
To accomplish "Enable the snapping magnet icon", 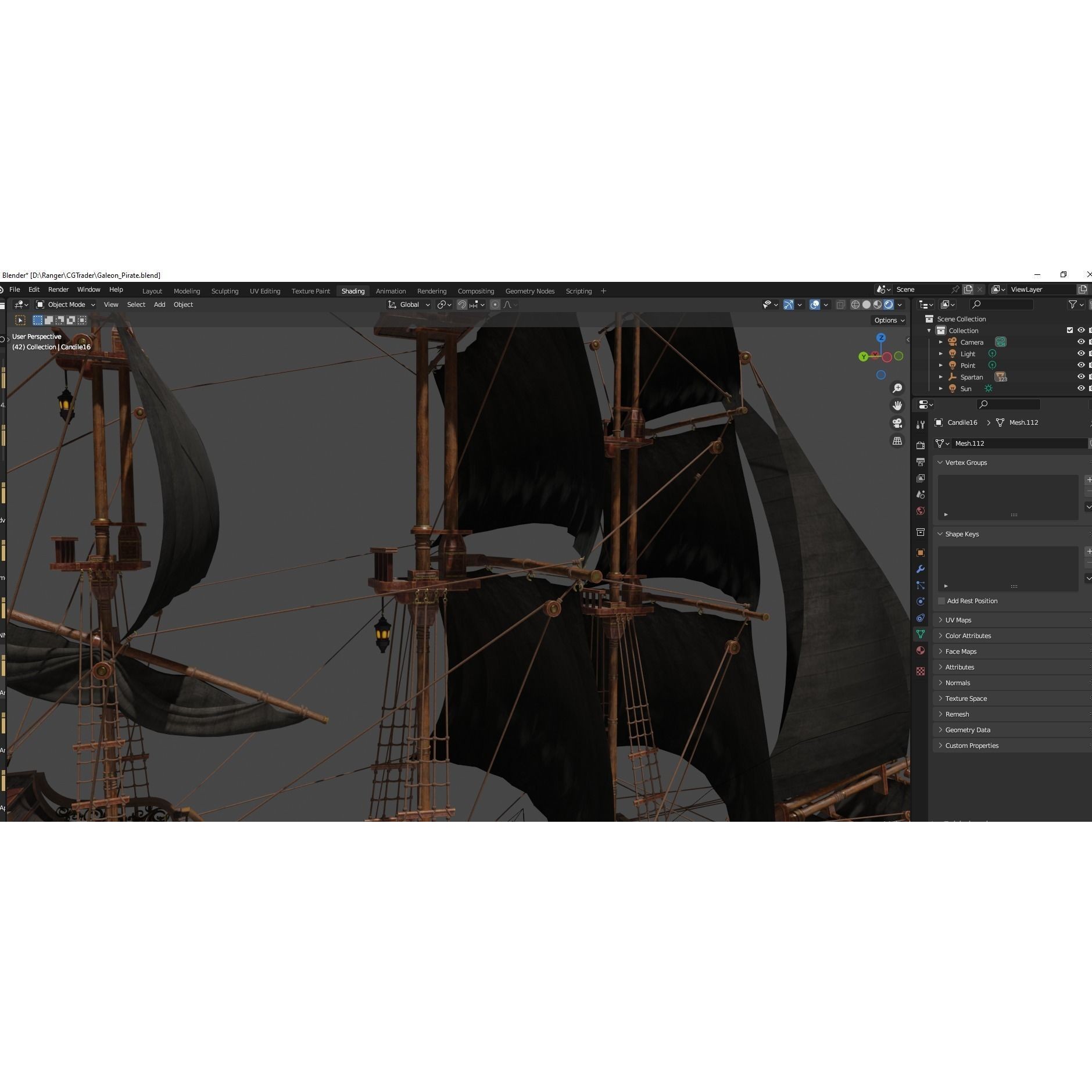I will pyautogui.click(x=462, y=305).
